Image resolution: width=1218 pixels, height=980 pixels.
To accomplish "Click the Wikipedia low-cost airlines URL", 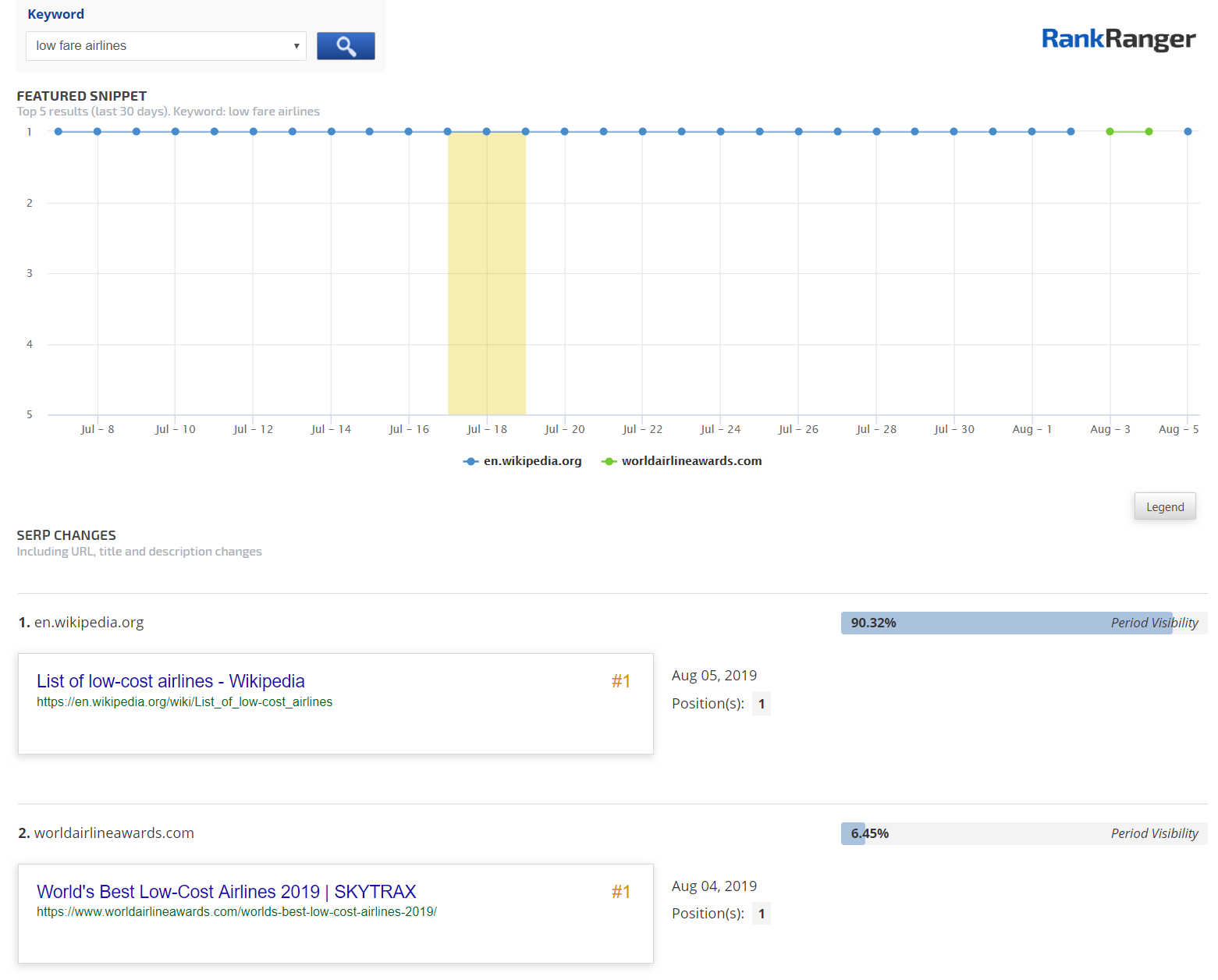I will point(184,702).
